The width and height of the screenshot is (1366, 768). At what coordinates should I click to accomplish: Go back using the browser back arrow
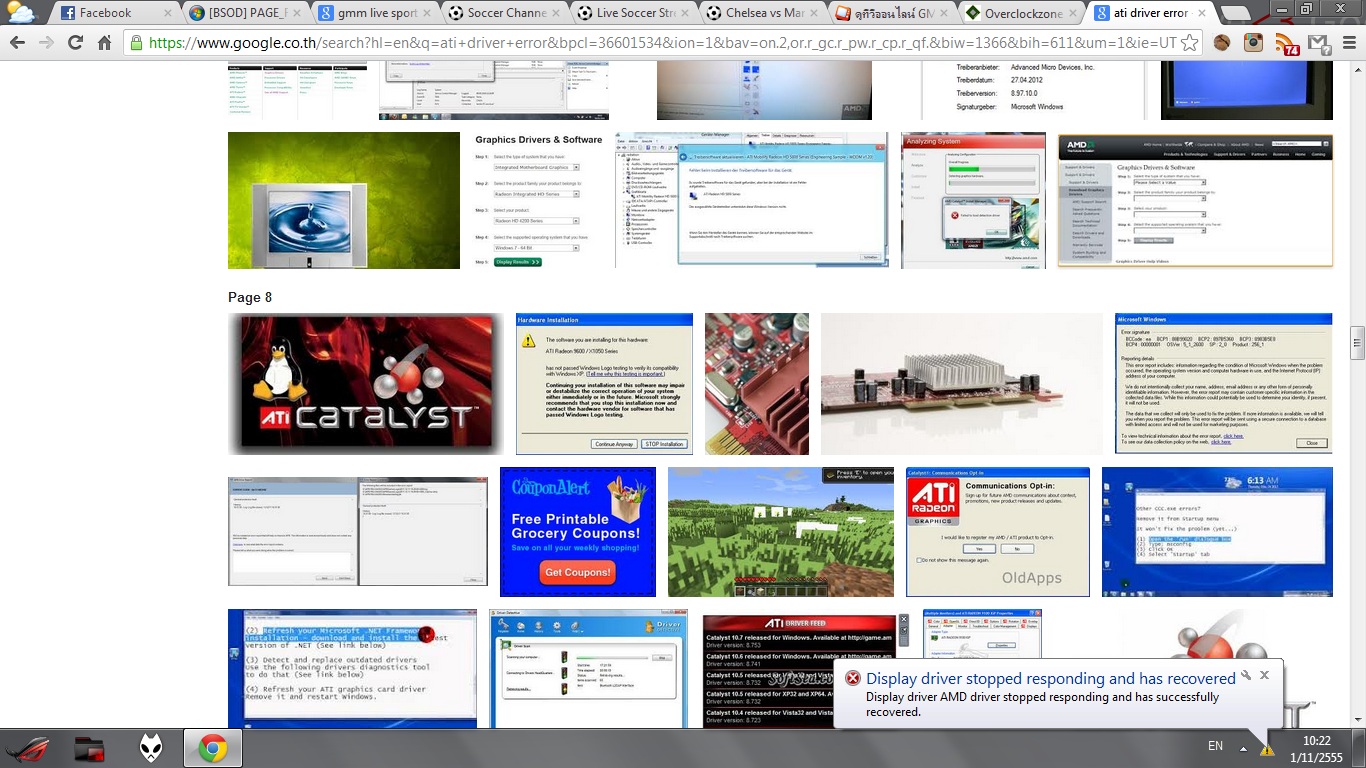click(17, 43)
